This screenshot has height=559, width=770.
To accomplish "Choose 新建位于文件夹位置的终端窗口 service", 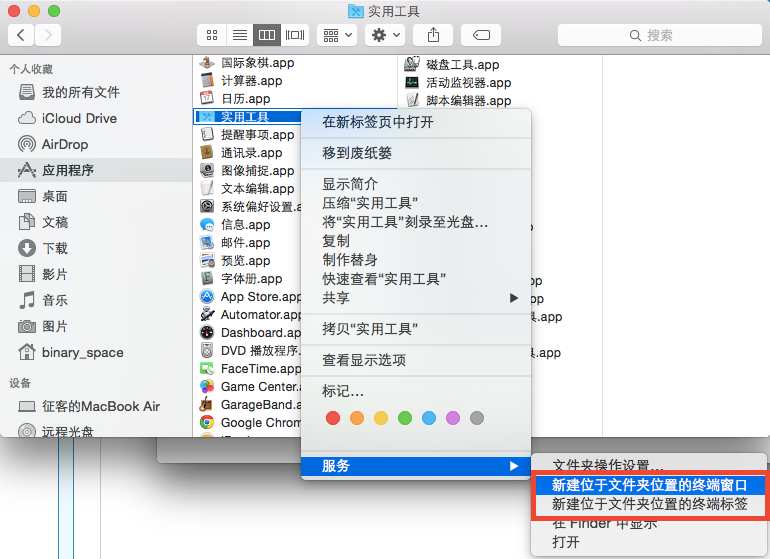I will tap(649, 485).
